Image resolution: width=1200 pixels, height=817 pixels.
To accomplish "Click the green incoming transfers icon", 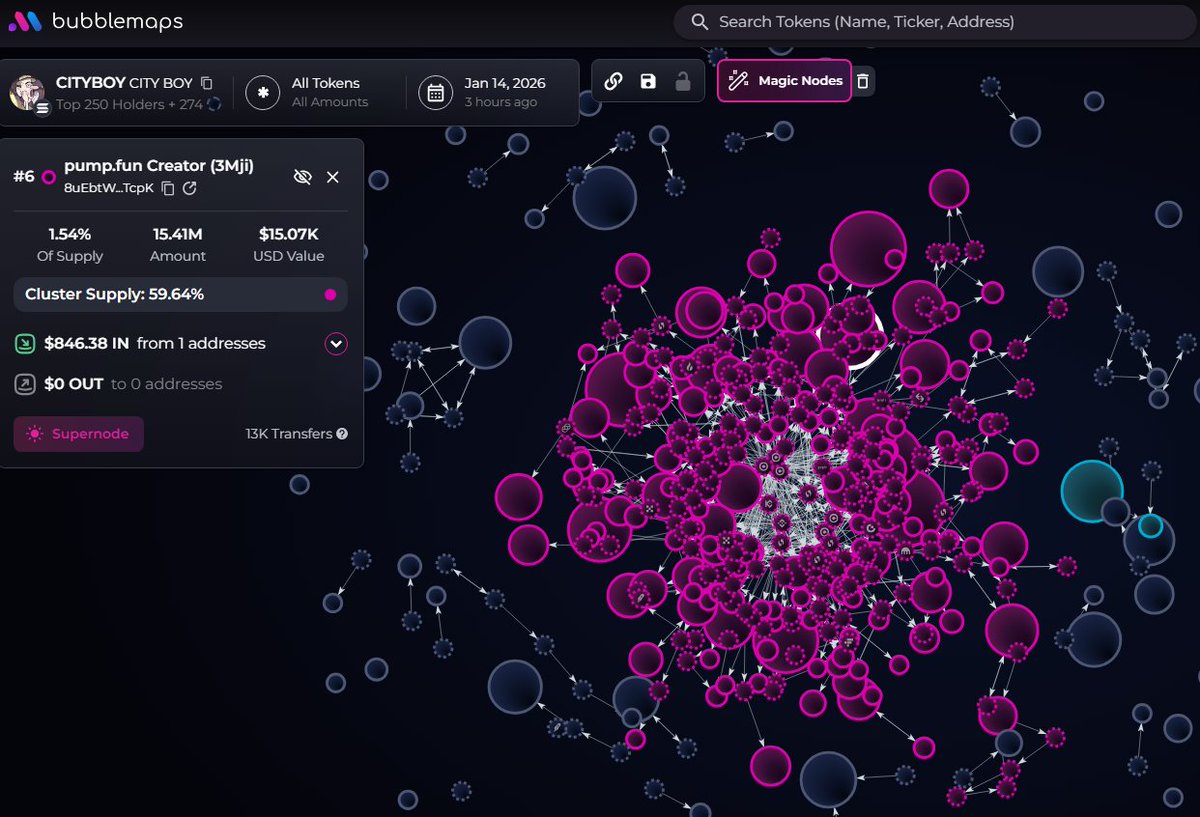I will (25, 344).
